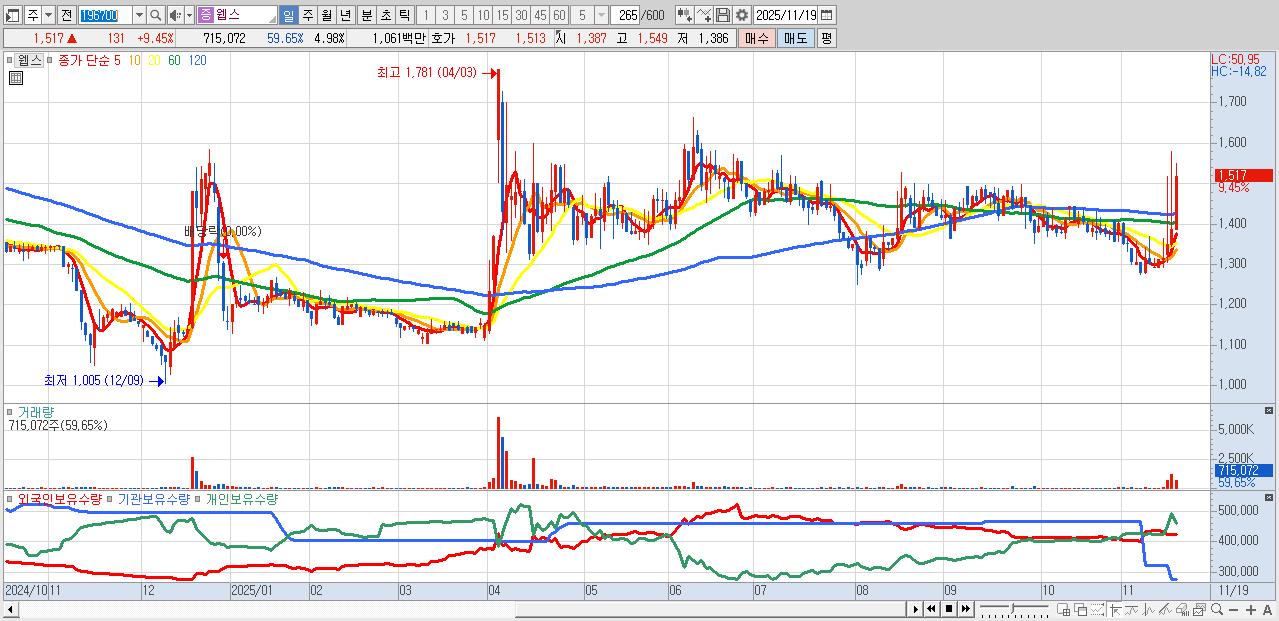
Task: Click the chart replay play button
Action: 915,609
